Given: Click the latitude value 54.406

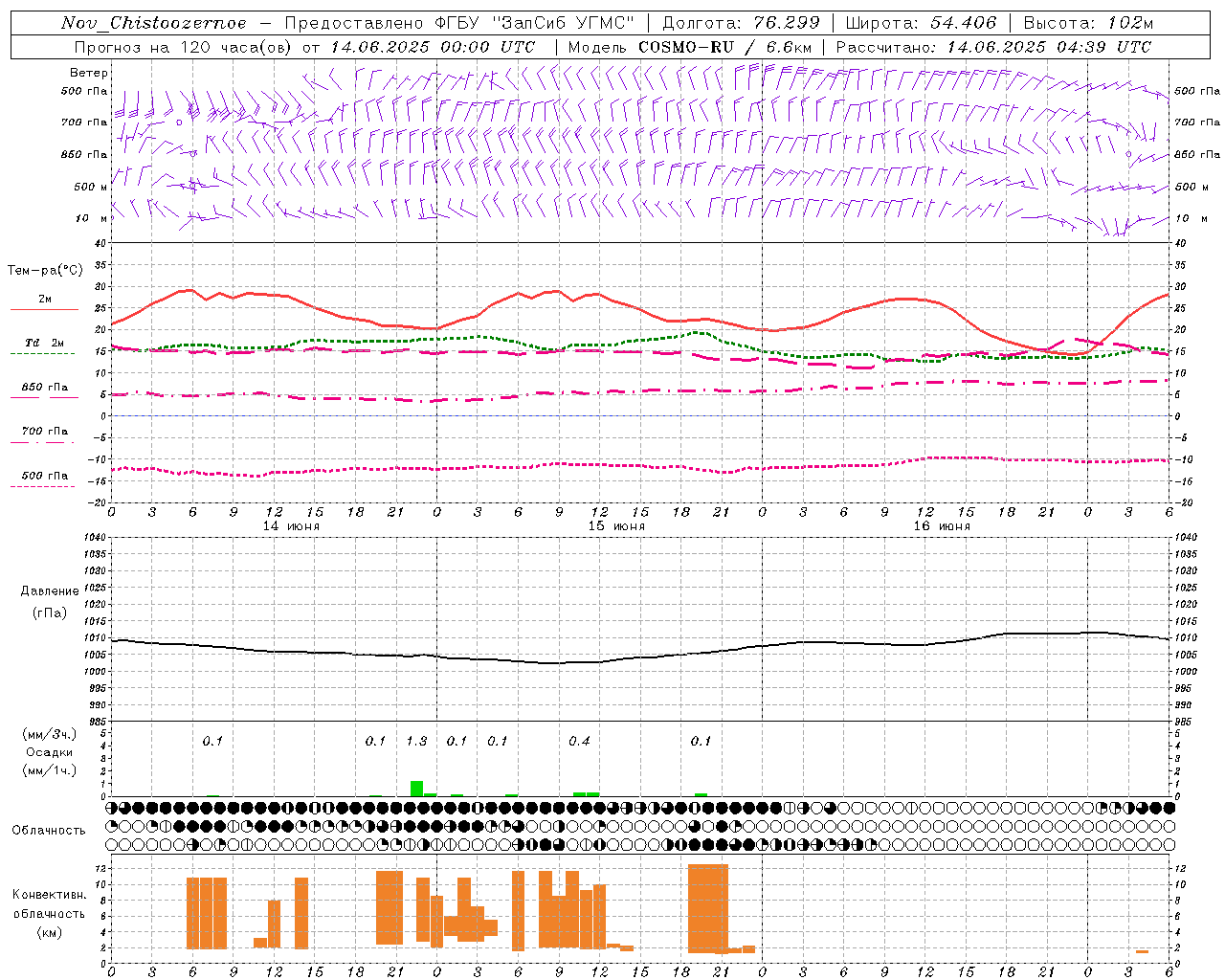Looking at the screenshot, I should tap(964, 23).
